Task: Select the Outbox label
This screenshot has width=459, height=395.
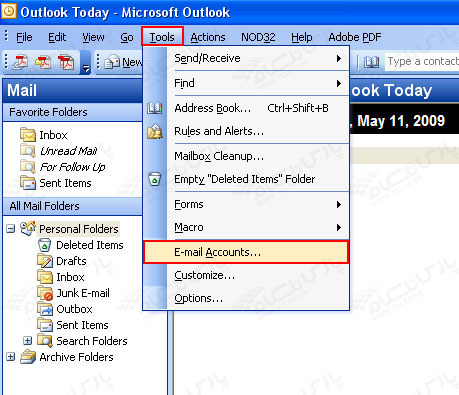Action: point(74,309)
